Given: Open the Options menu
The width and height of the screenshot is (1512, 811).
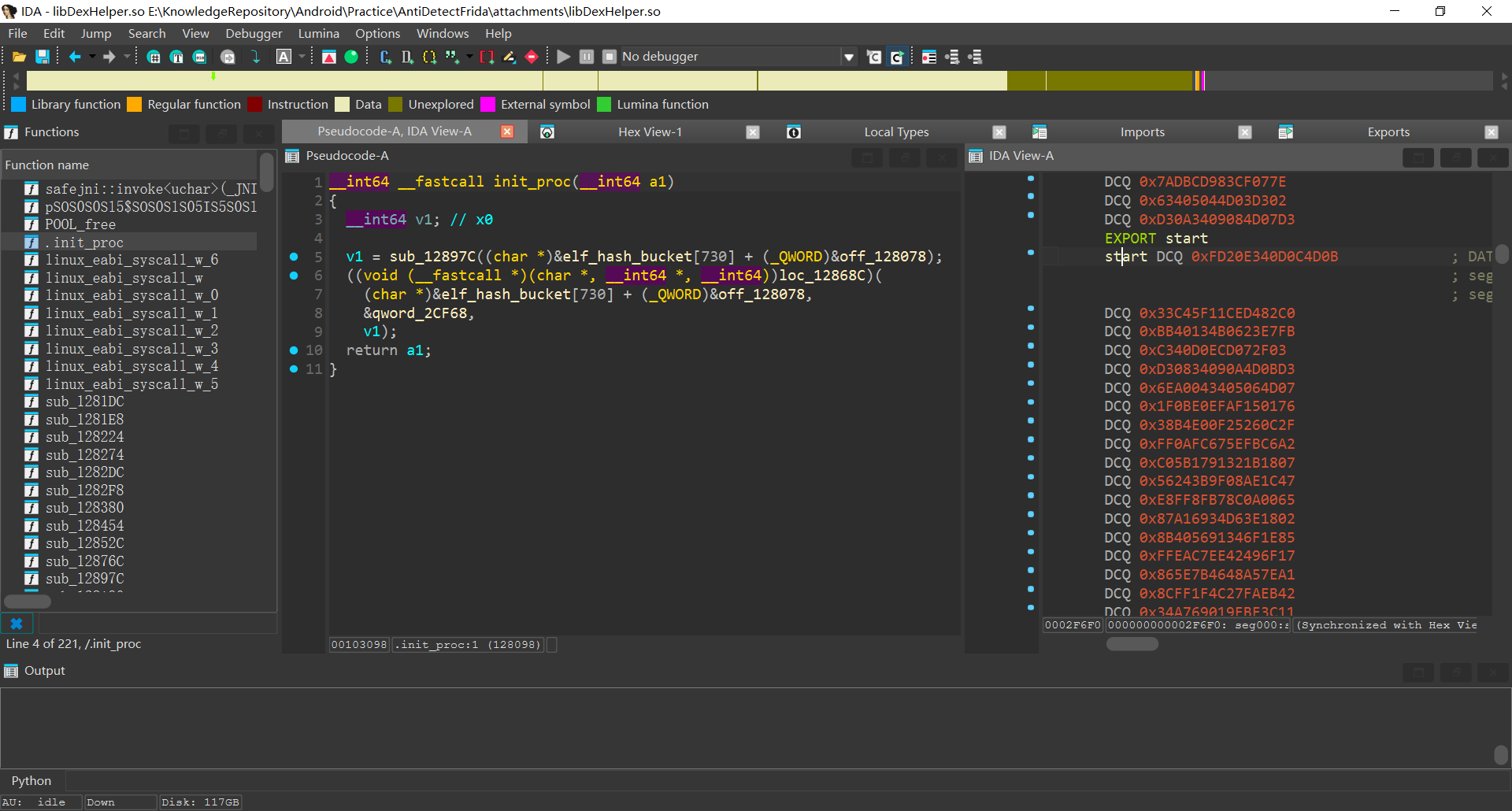Looking at the screenshot, I should [x=378, y=34].
